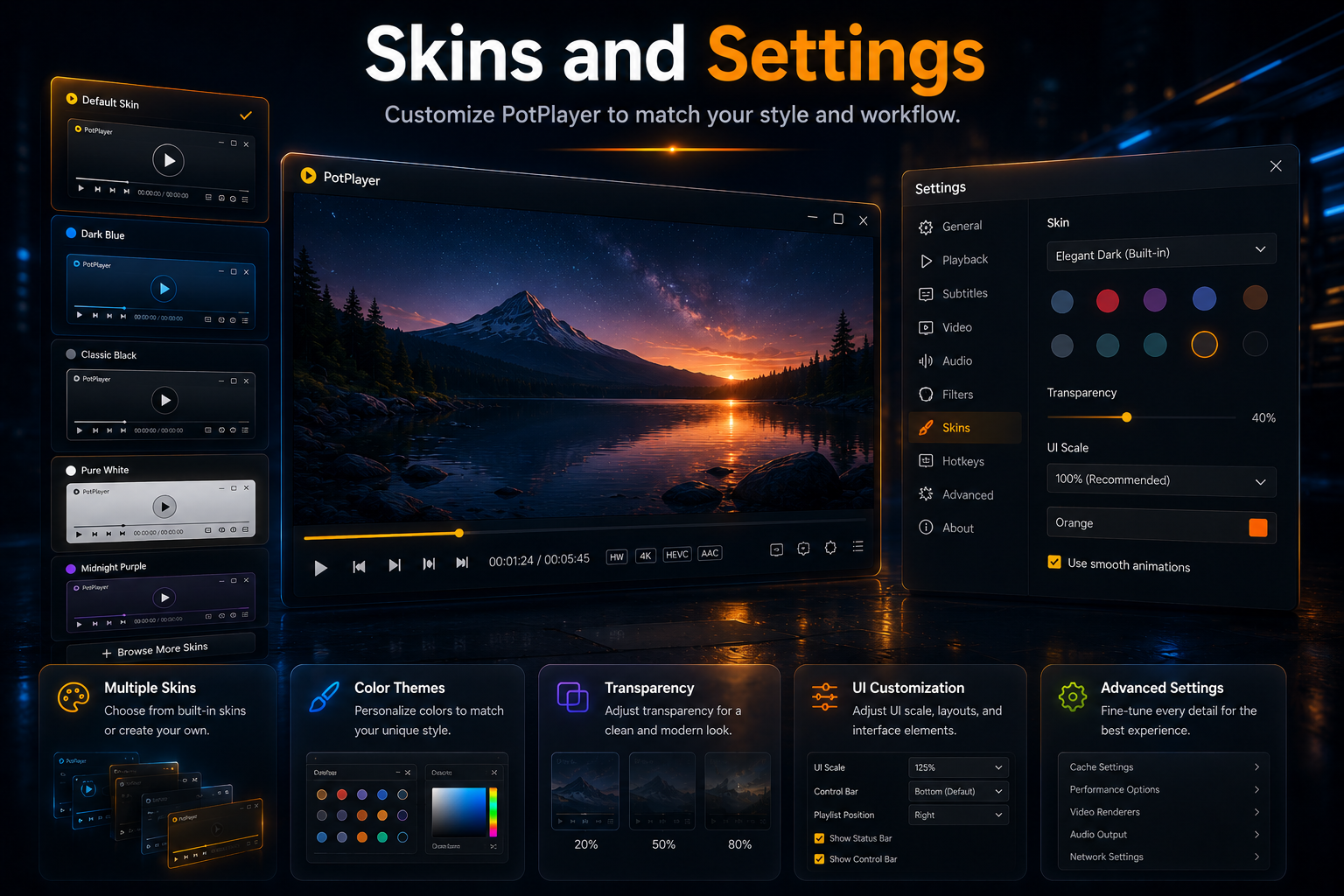The image size is (1344, 896).
Task: Open Hotkeys in Settings sidebar
Action: coord(964,461)
